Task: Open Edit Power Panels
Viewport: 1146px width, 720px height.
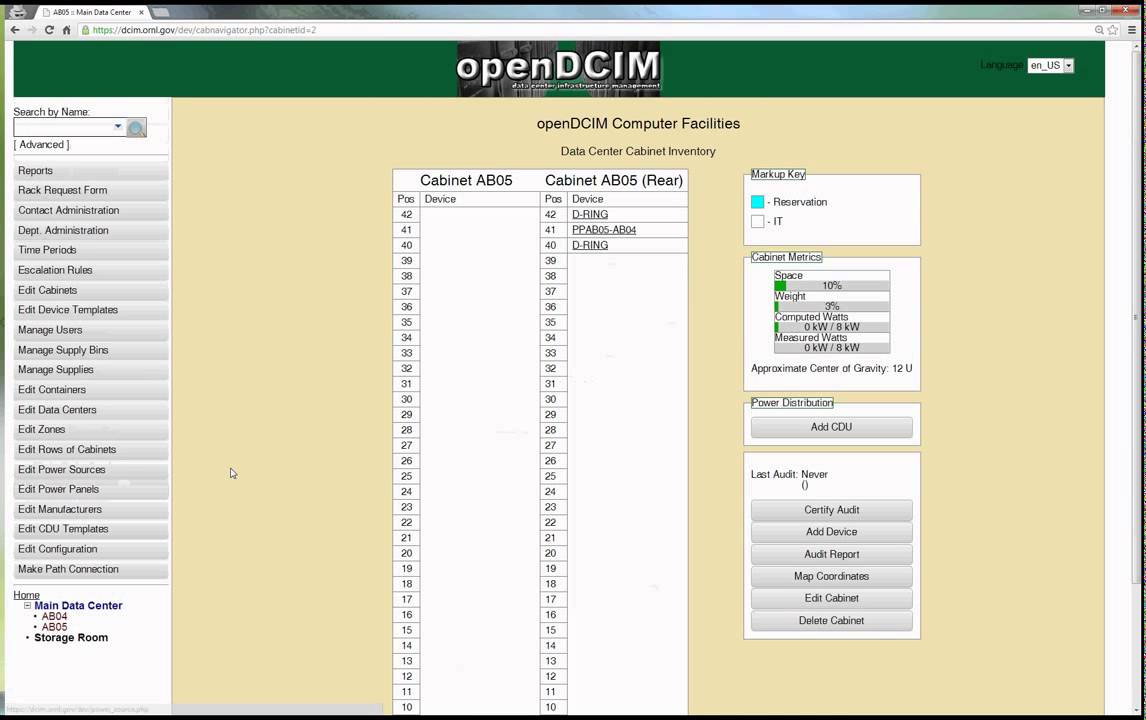Action: (x=91, y=489)
